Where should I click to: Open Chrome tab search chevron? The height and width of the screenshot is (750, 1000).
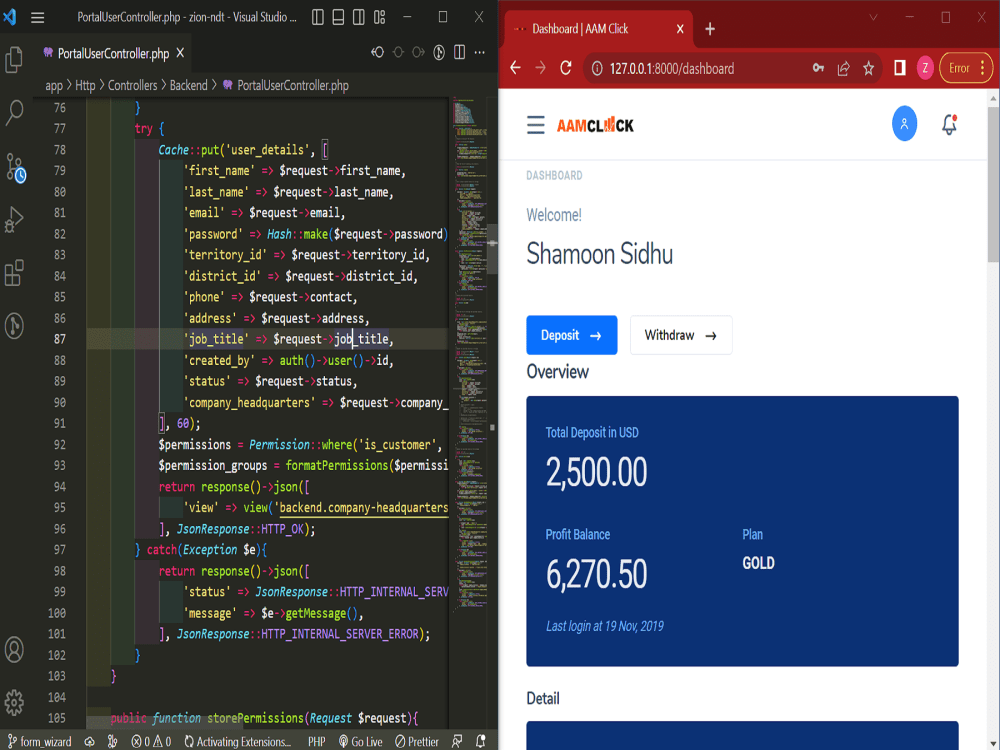pos(874,17)
